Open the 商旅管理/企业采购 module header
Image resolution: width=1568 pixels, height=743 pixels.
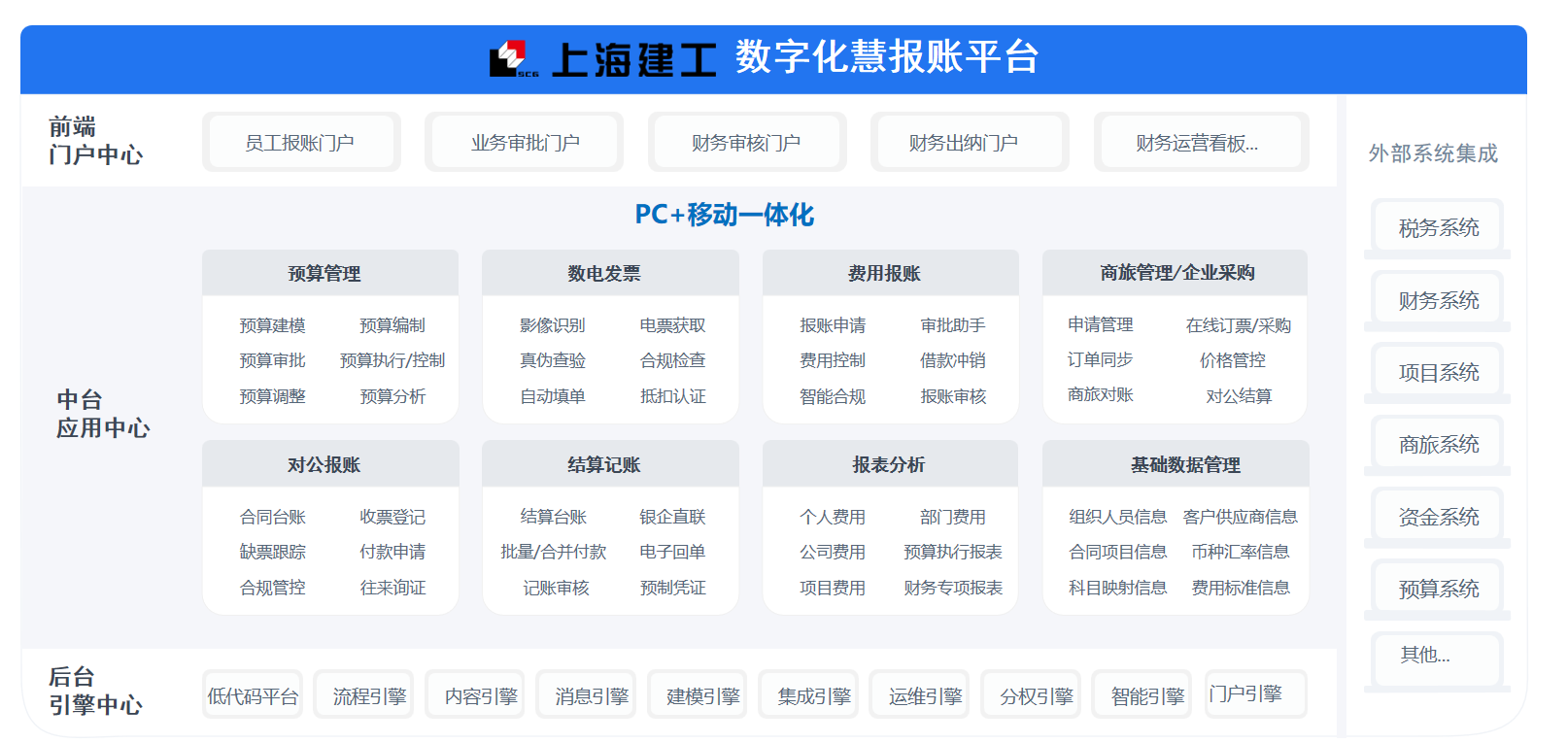tap(1175, 273)
